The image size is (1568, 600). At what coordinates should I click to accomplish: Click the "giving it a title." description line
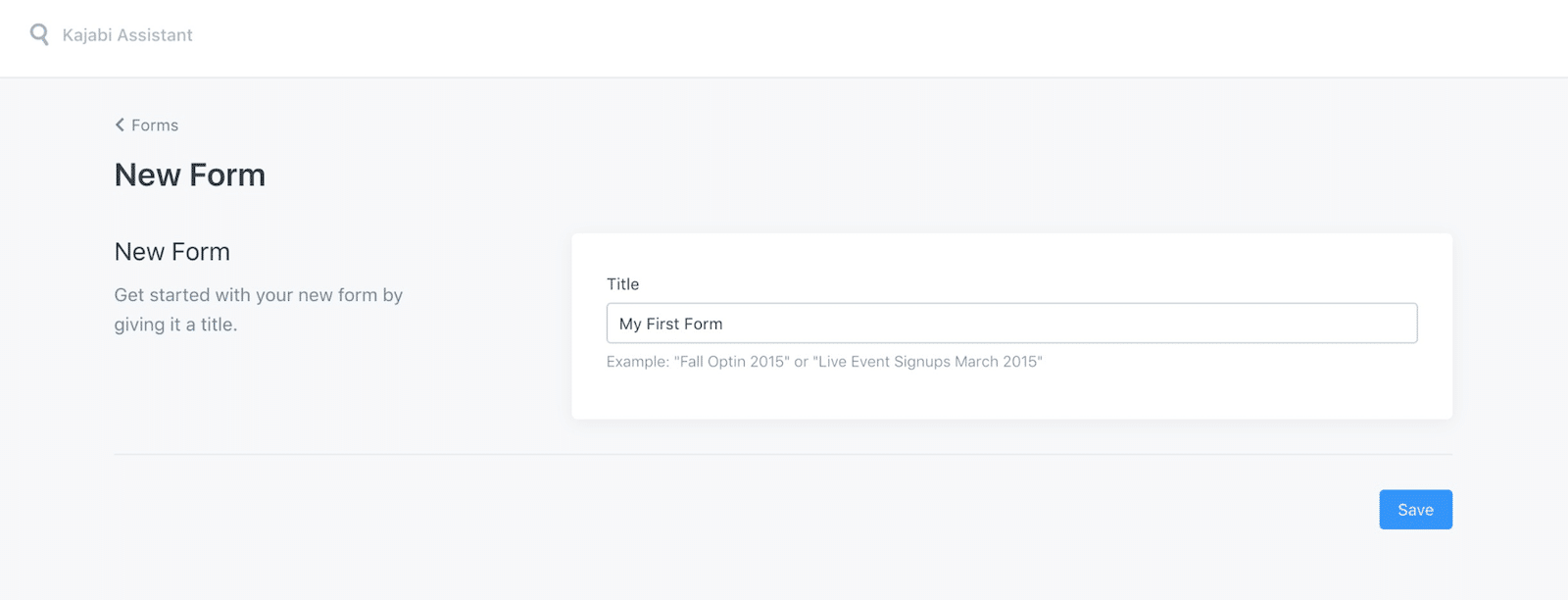[x=175, y=325]
